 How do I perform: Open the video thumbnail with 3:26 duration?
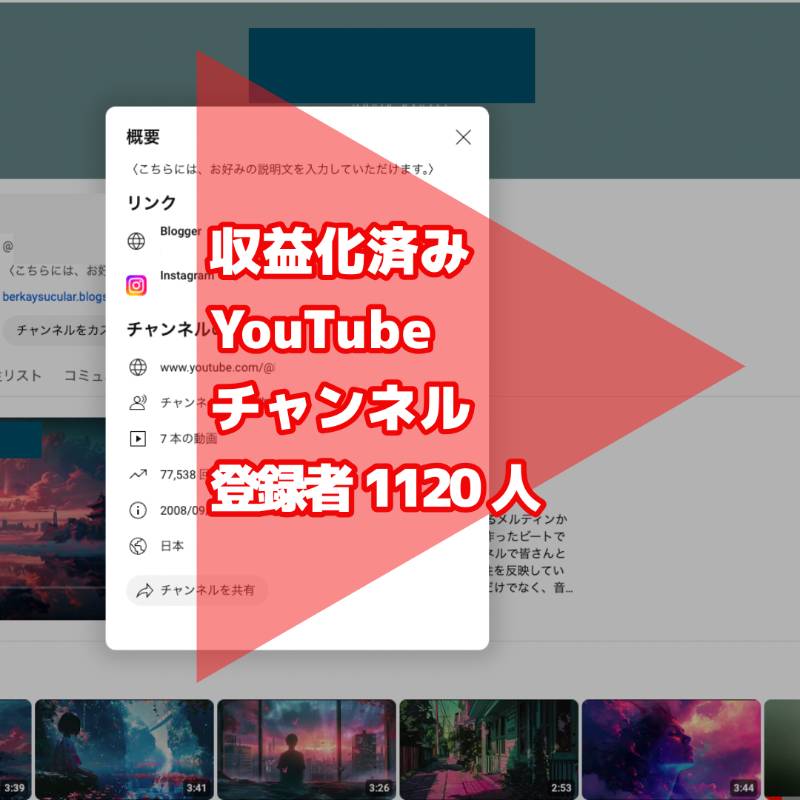(307, 748)
